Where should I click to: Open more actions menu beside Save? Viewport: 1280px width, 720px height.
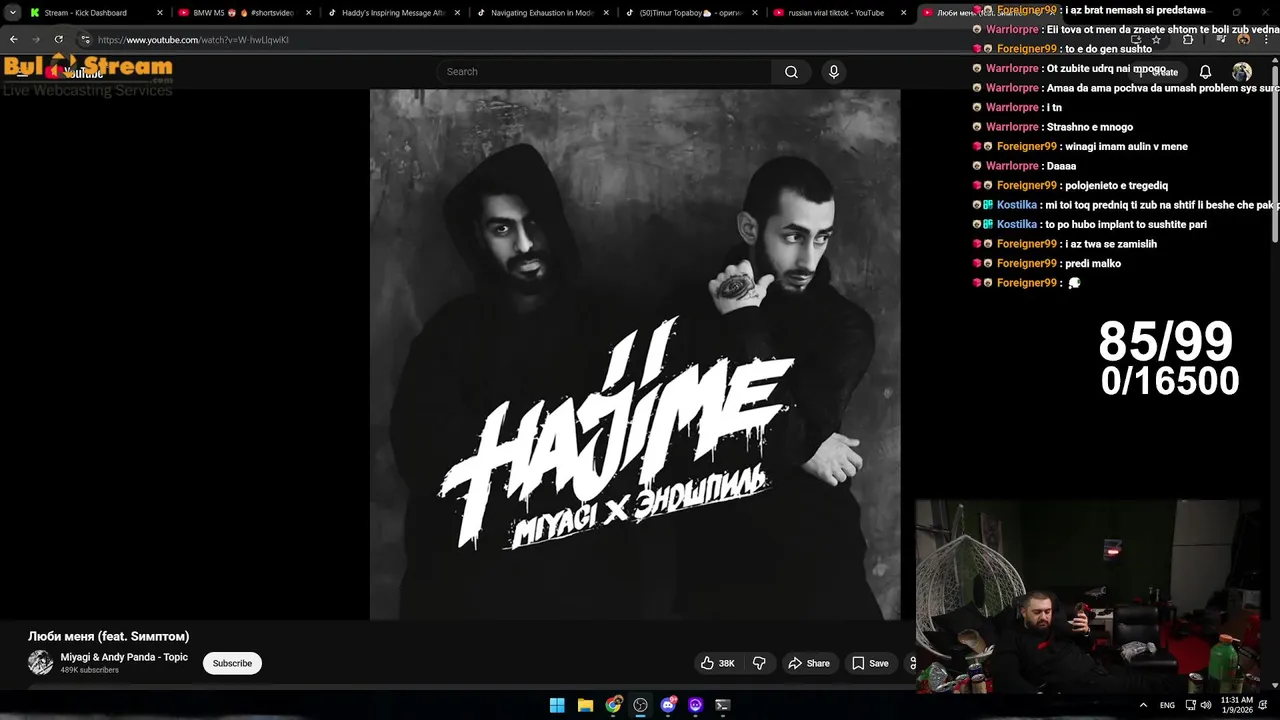(x=911, y=663)
